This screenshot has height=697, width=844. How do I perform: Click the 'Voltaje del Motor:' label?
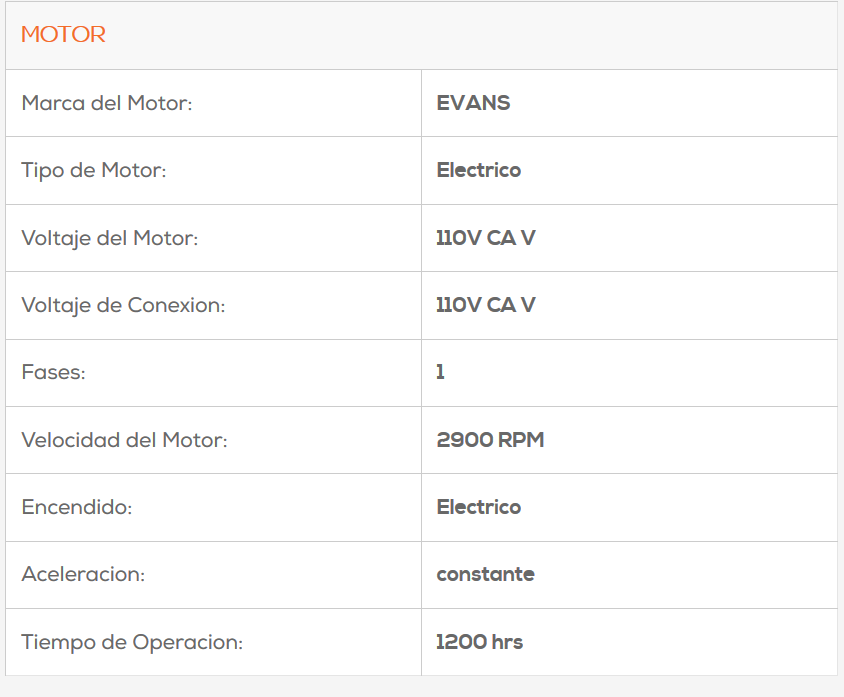tap(109, 238)
